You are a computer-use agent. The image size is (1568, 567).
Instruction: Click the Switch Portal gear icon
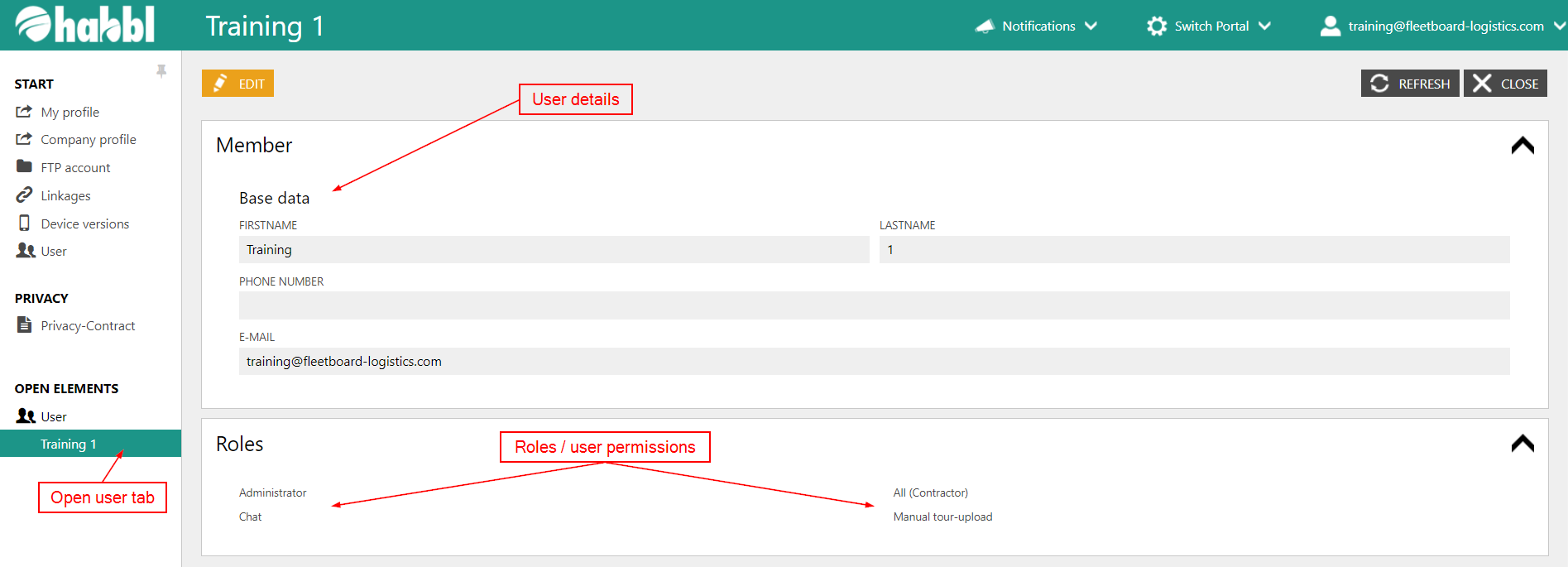(1156, 26)
